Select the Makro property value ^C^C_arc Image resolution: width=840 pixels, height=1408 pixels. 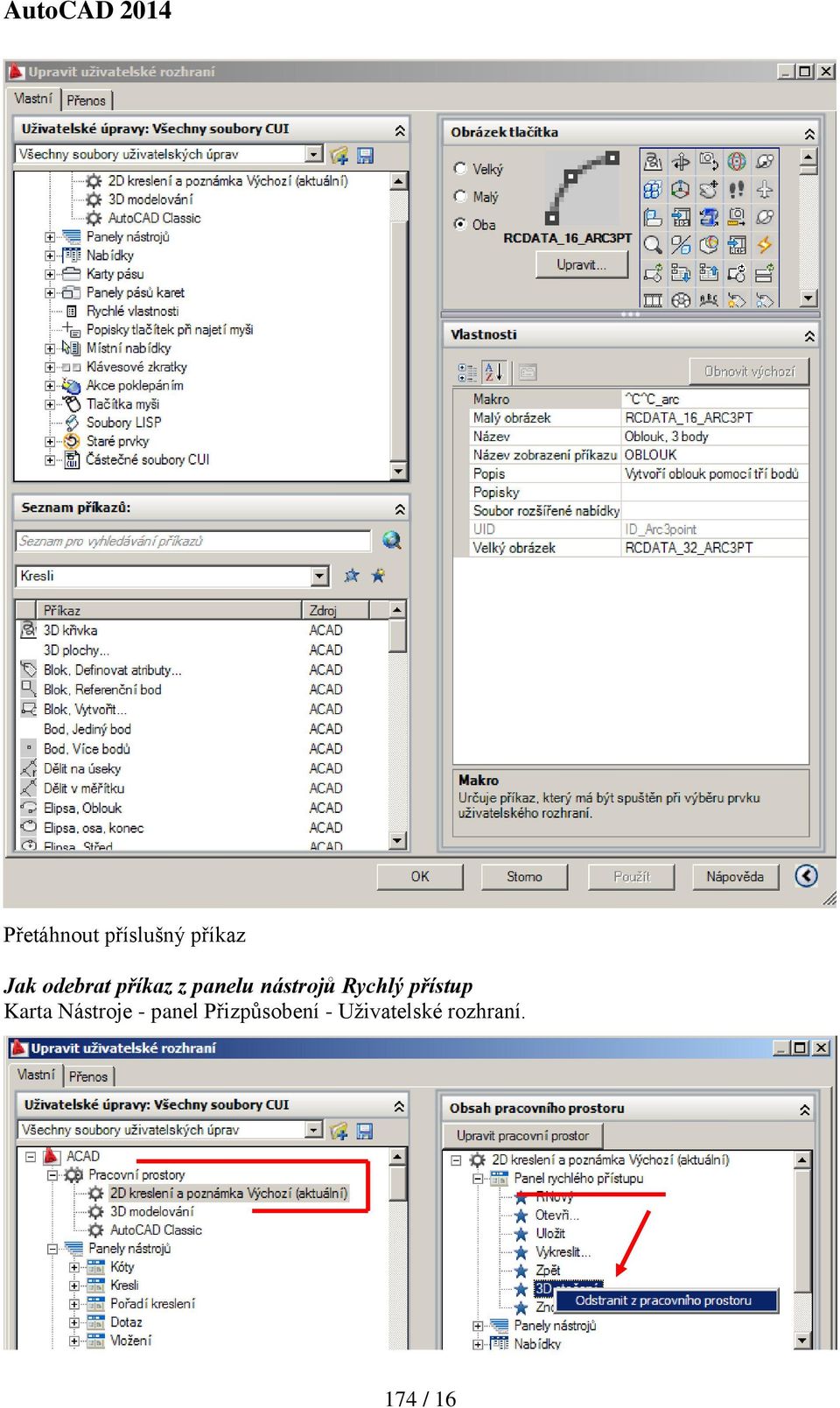click(714, 399)
